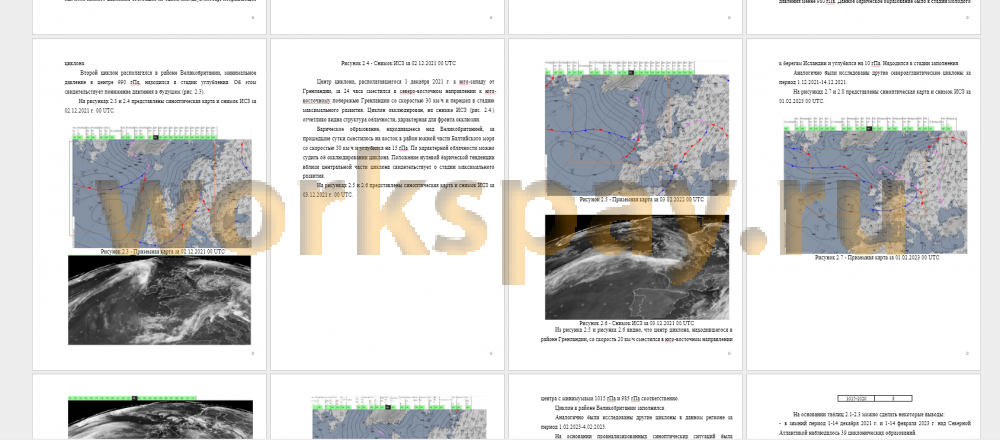The height and width of the screenshot is (440, 1000).
Task: Click the single word 'циклона' at the top of the first page
Action: click(75, 63)
